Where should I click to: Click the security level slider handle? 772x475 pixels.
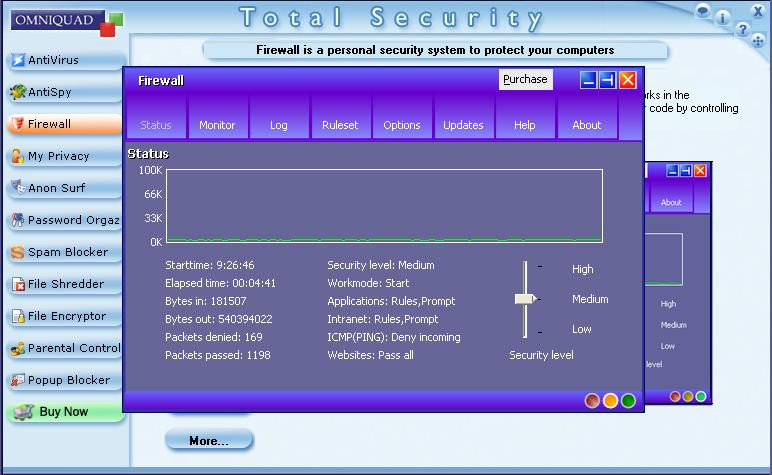(x=525, y=298)
